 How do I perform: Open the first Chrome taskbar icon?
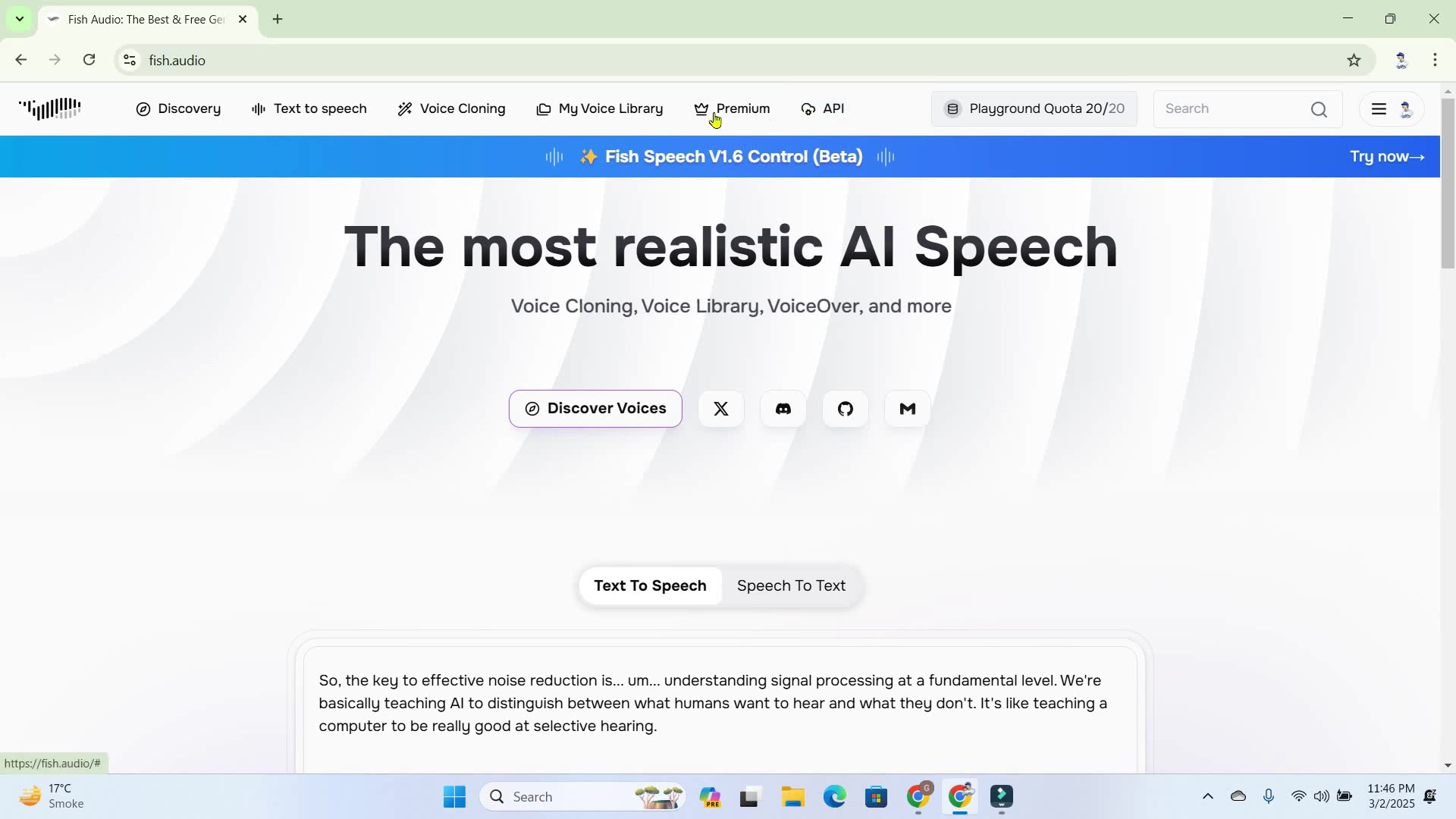tap(918, 797)
